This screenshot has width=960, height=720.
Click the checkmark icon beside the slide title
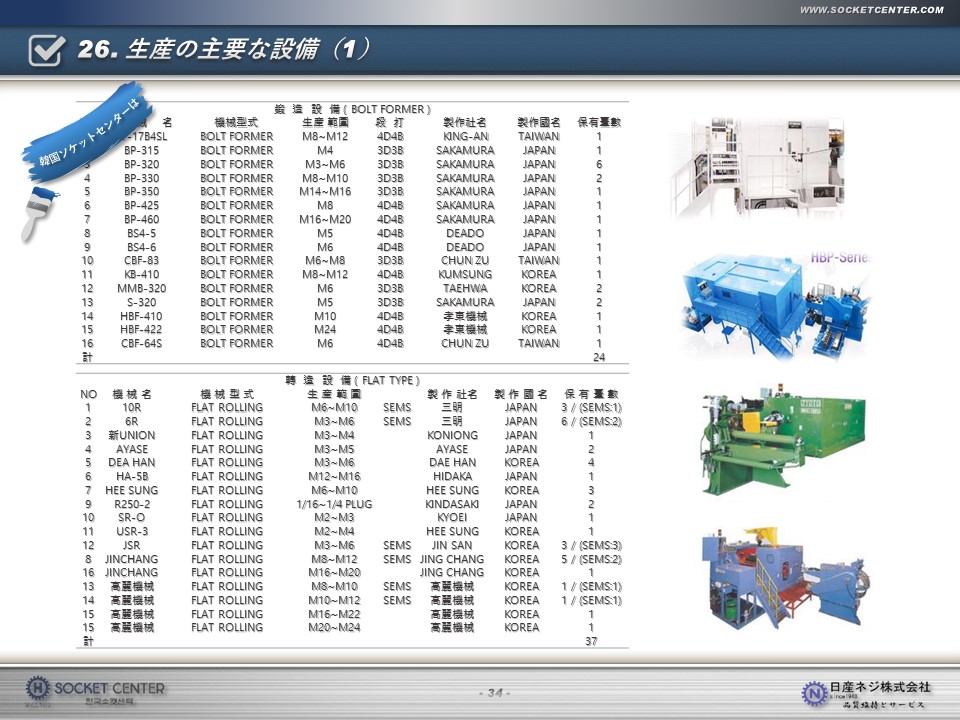[x=47, y=50]
